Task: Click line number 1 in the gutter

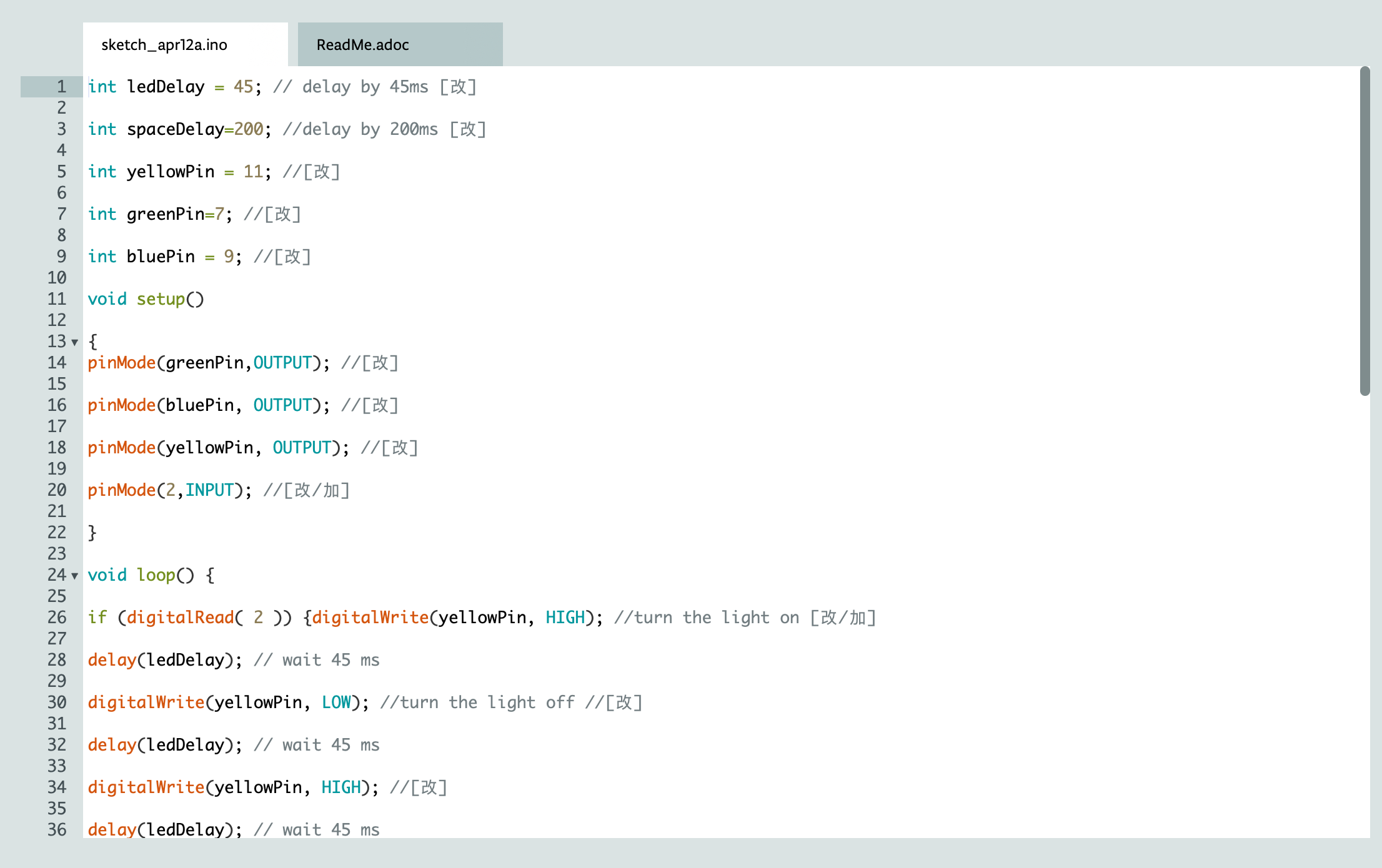Action: (60, 87)
